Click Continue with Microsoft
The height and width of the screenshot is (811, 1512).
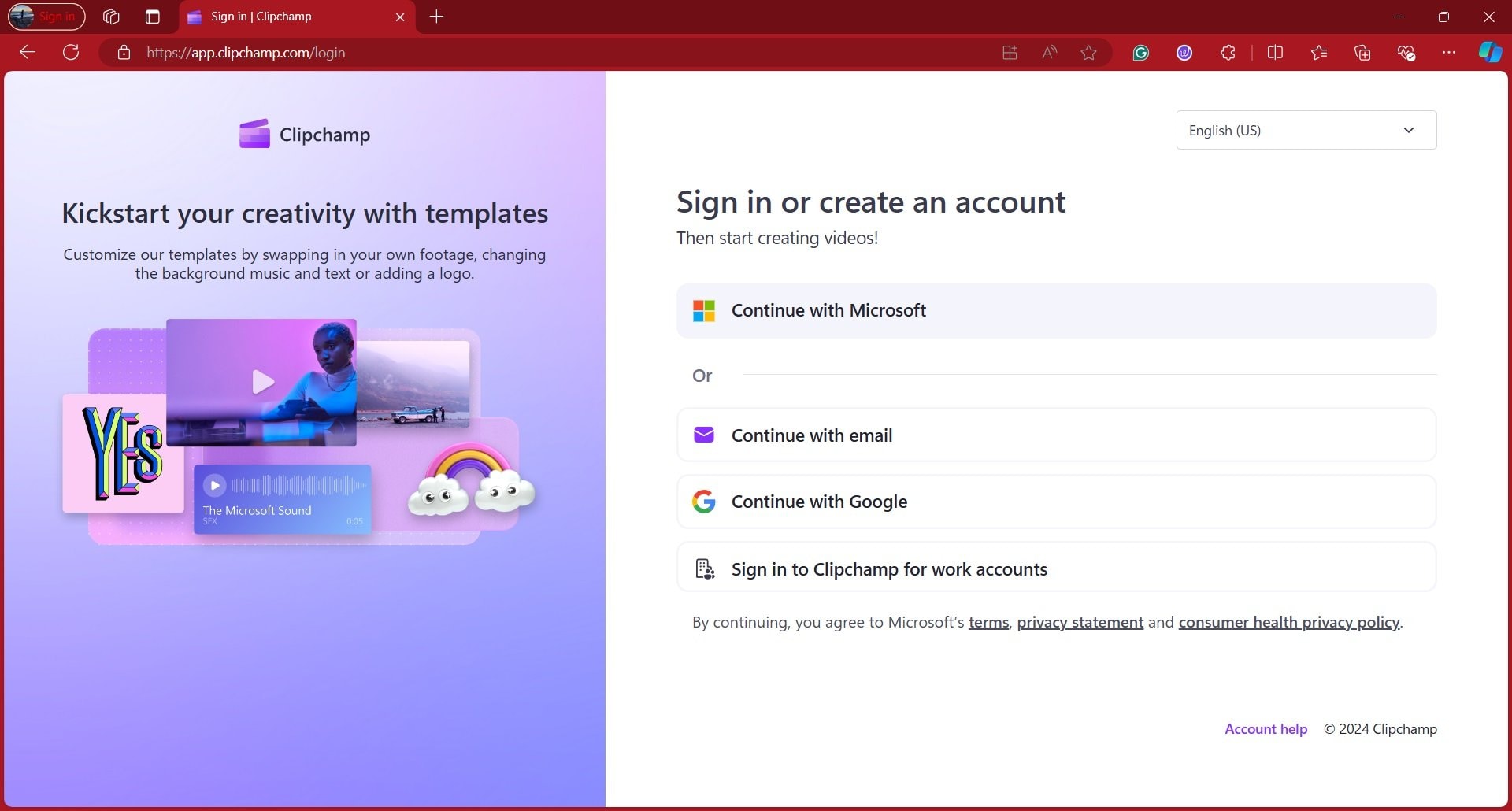click(1057, 311)
